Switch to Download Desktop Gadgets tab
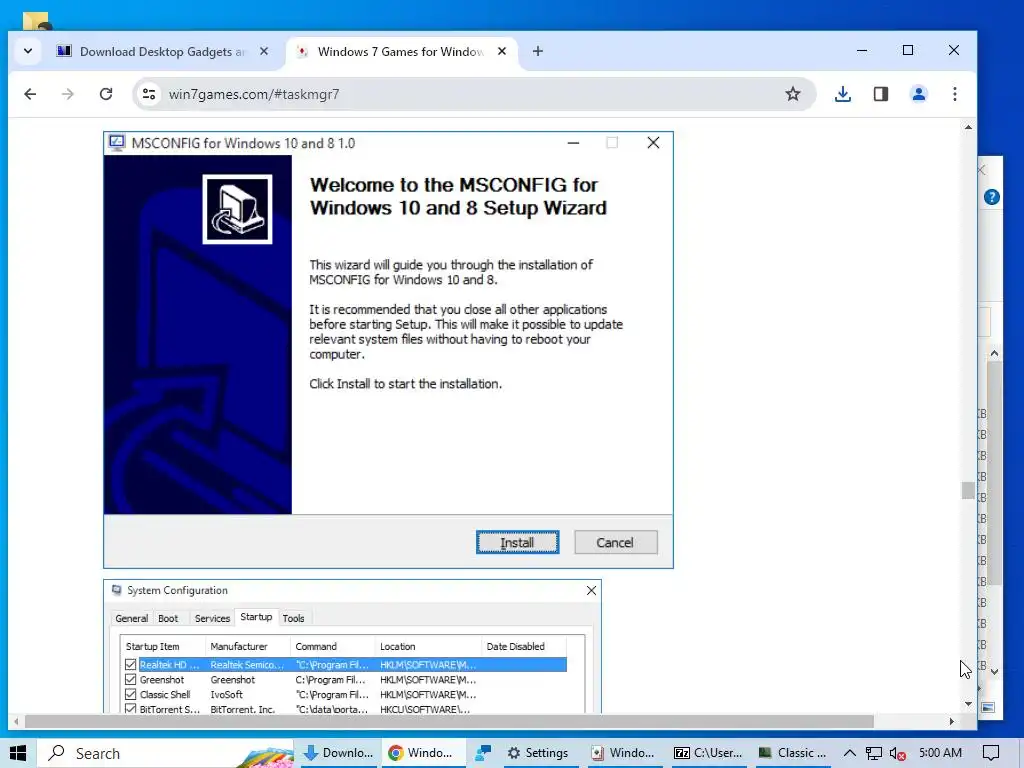The height and width of the screenshot is (768, 1024). point(163,51)
